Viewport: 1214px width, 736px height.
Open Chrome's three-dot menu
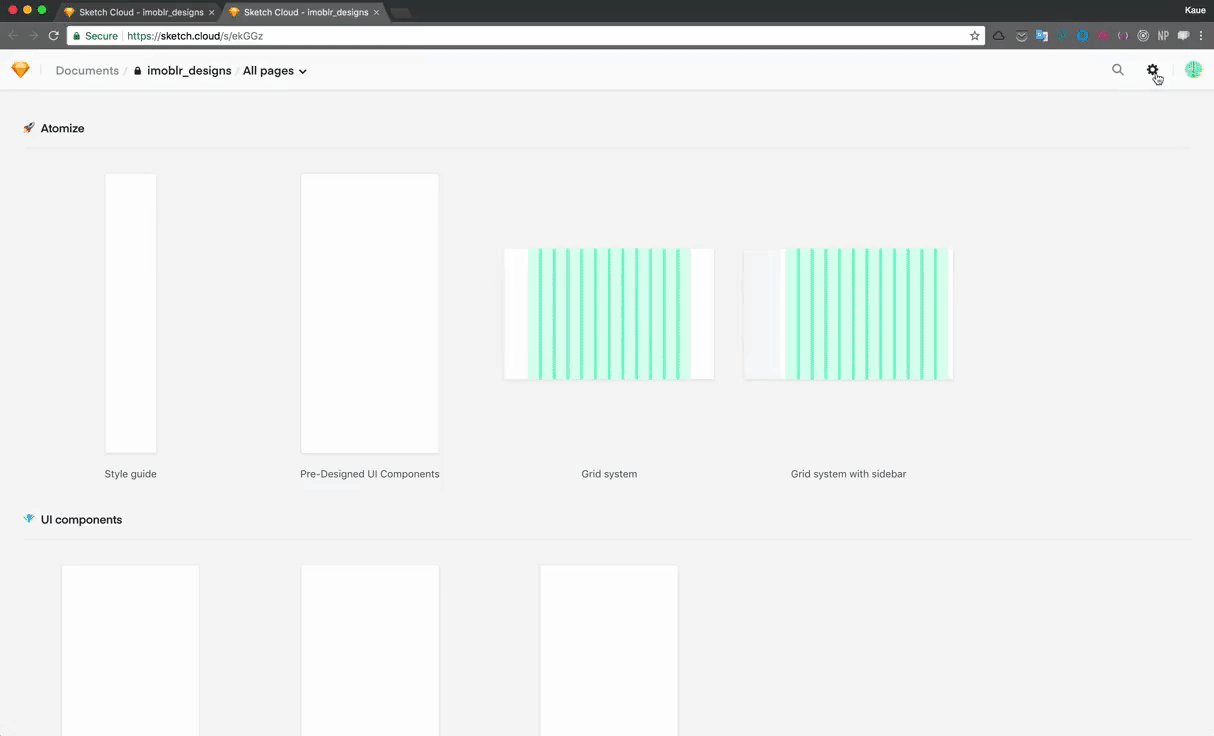[1201, 35]
